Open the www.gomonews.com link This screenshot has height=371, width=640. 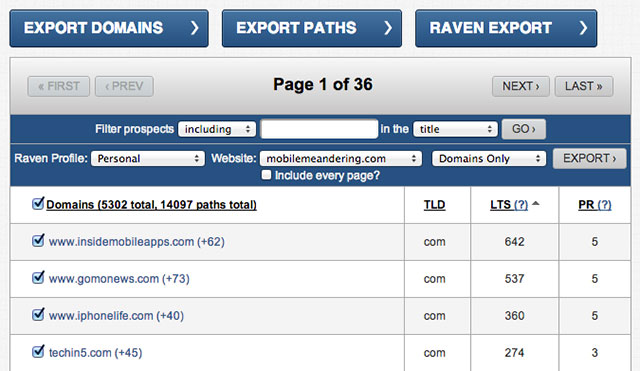104,279
